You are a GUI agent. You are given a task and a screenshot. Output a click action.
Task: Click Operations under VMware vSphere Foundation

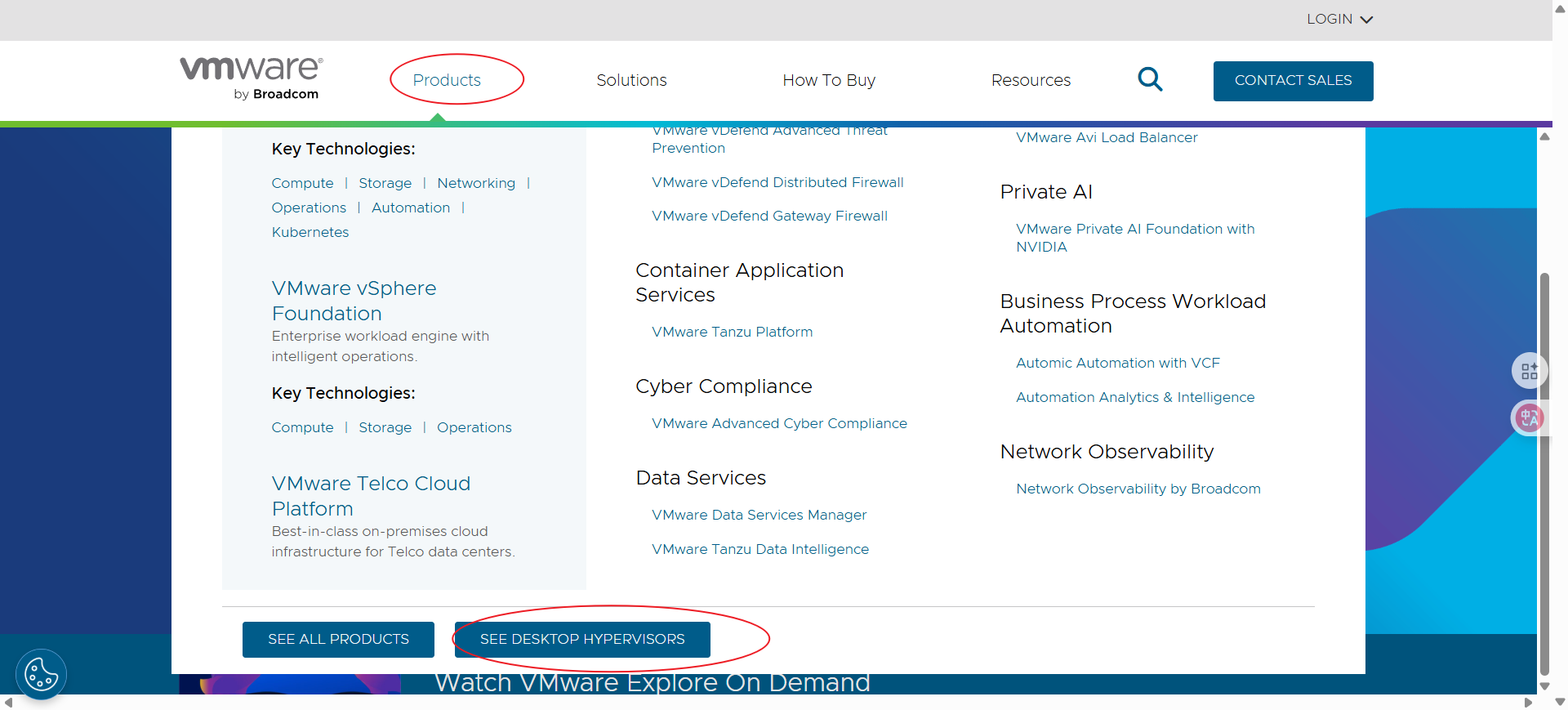tap(474, 427)
